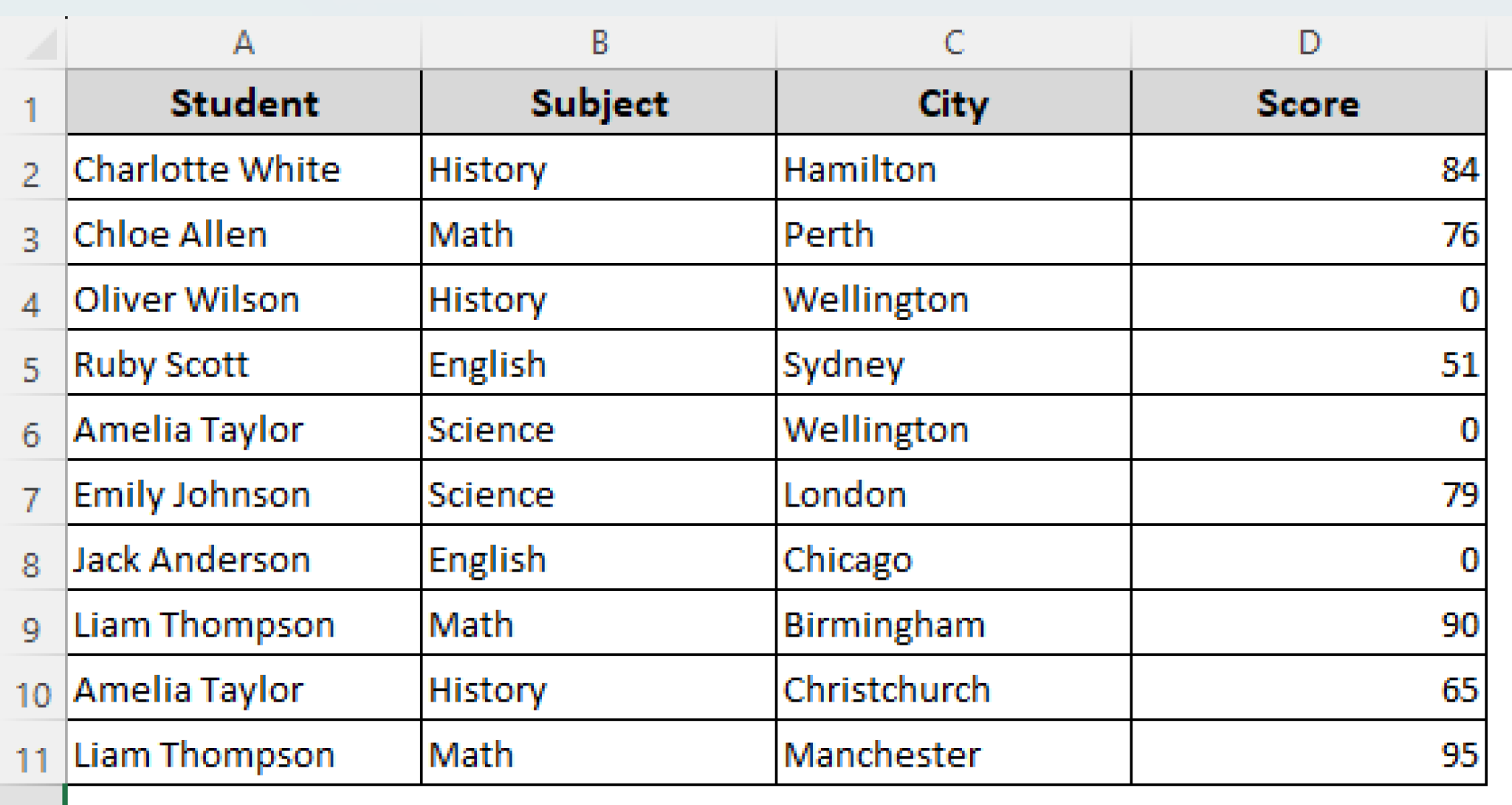Select column header A
This screenshot has width=1512, height=805.
coord(244,42)
